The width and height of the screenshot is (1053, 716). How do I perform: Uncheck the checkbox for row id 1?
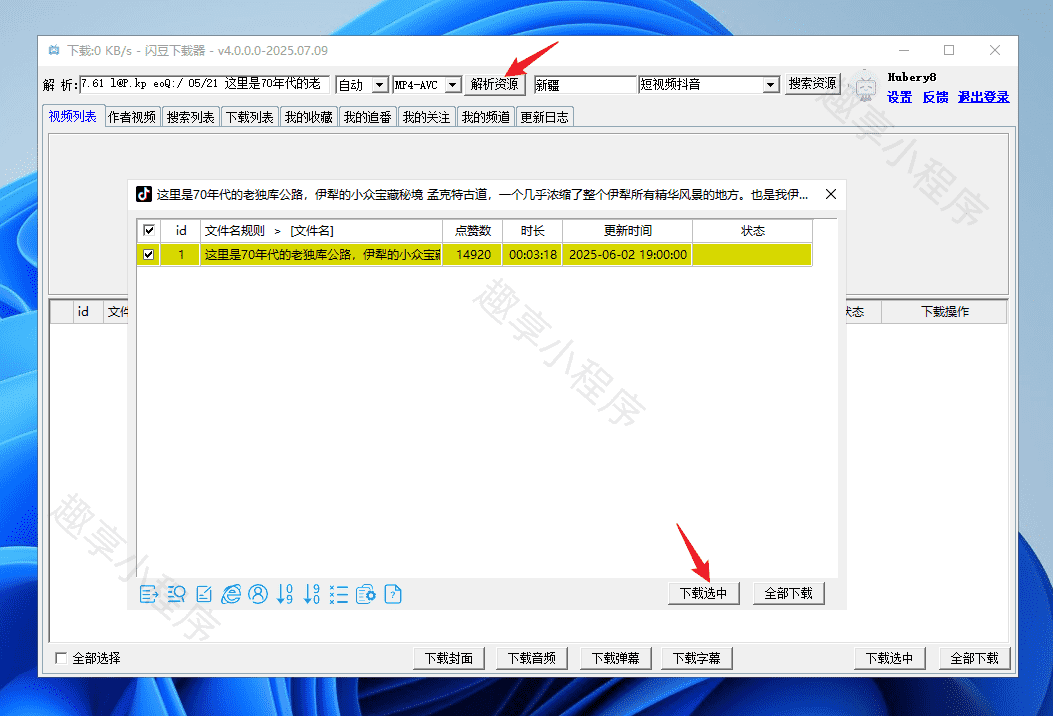click(x=149, y=255)
